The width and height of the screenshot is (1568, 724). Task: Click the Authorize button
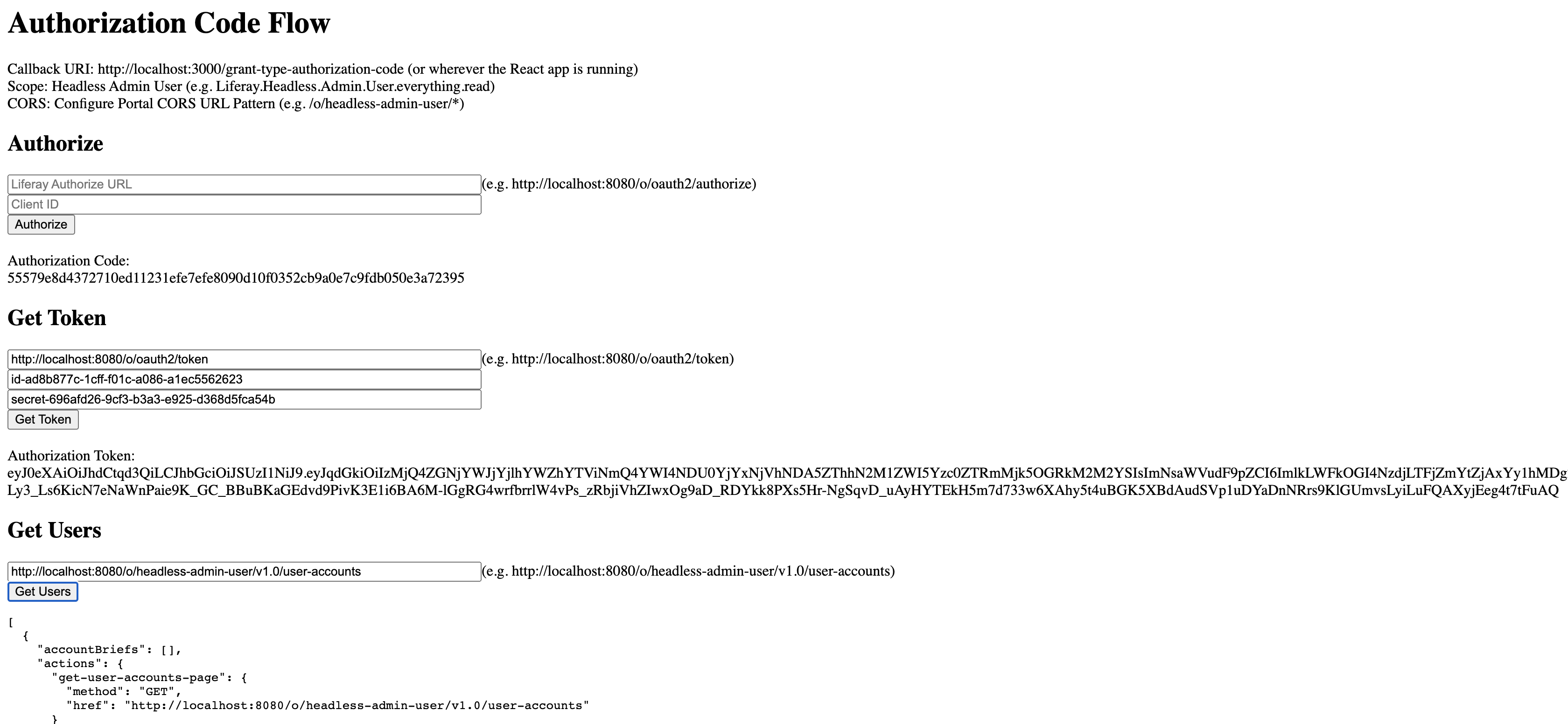click(x=41, y=224)
